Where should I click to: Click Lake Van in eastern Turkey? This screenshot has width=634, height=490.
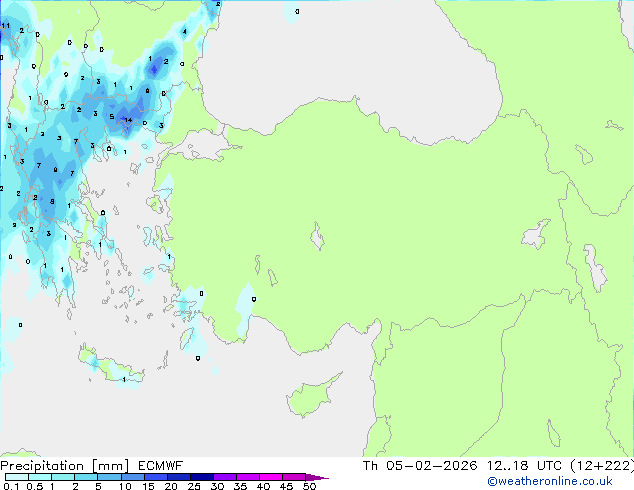pyautogui.click(x=535, y=235)
